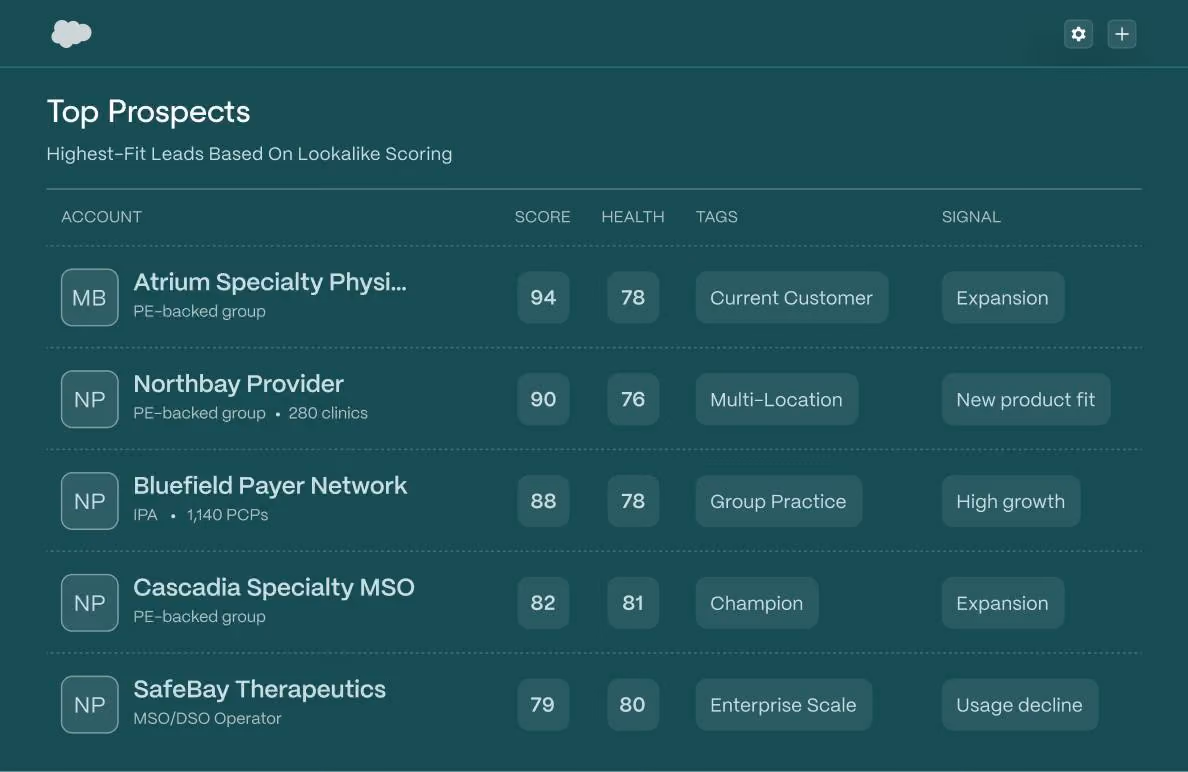The height and width of the screenshot is (772, 1188).
Task: Select the Usage decline signal
Action: 1020,705
